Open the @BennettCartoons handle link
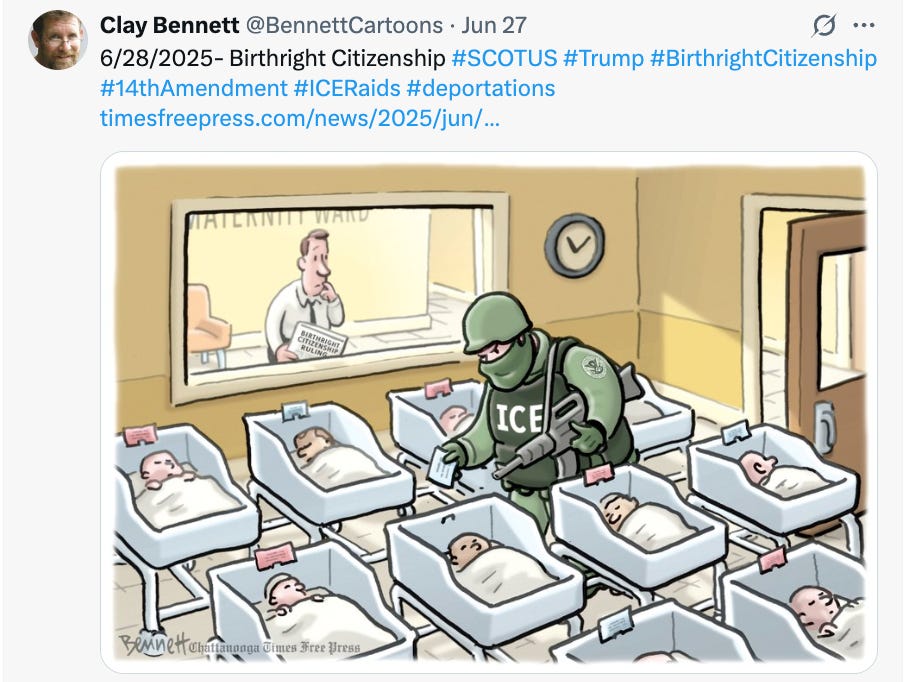The height and width of the screenshot is (682, 908). (345, 25)
